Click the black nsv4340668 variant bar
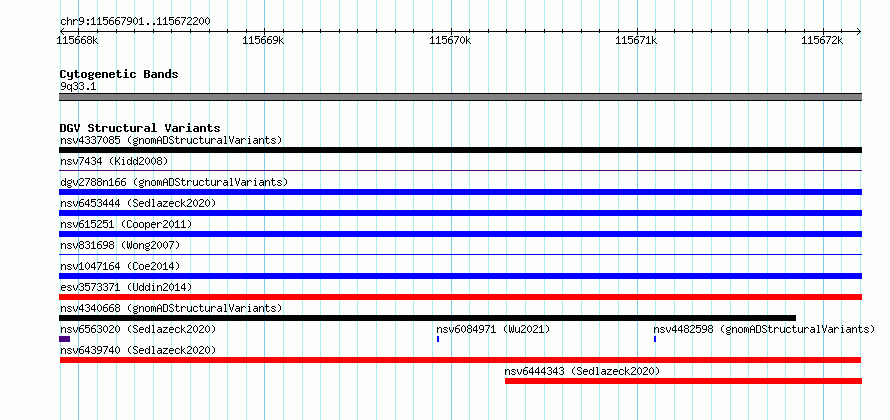This screenshot has height=420, width=890. click(427, 318)
